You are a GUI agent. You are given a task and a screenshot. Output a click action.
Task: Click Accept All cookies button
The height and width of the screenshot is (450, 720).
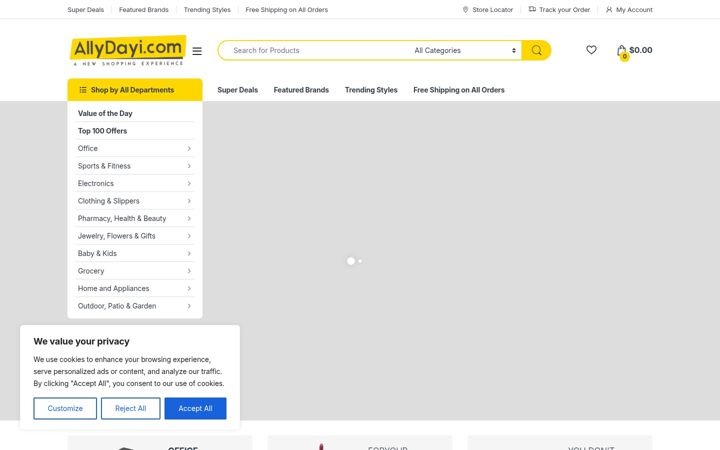tap(195, 408)
